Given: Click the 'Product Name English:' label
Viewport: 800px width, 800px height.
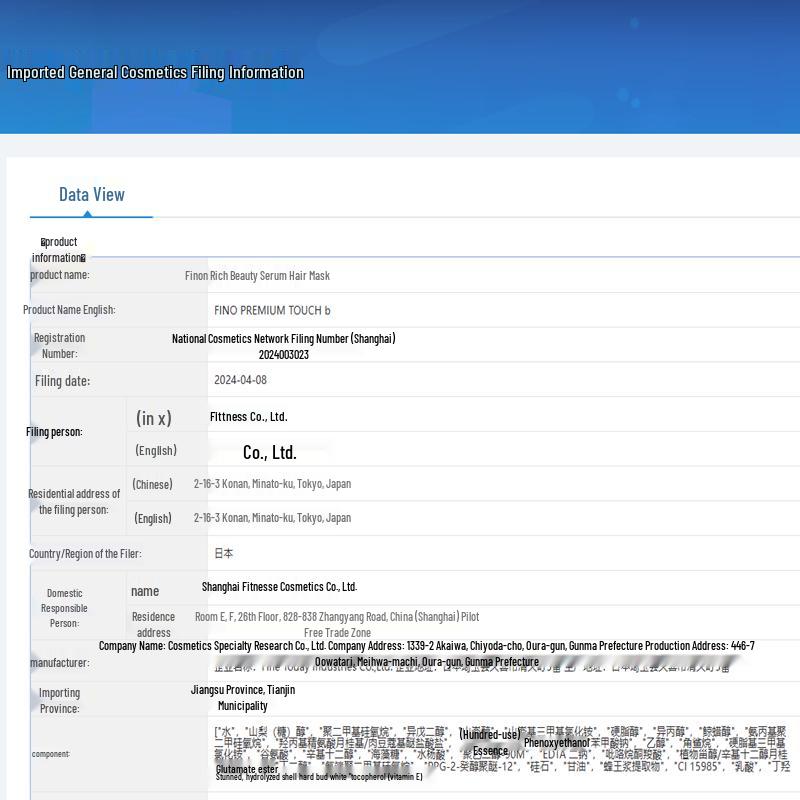Looking at the screenshot, I should 69,310.
